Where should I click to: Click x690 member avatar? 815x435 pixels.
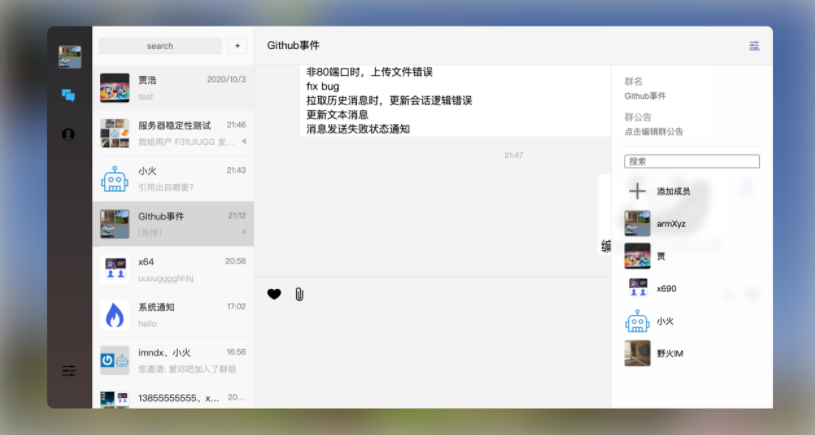637,288
